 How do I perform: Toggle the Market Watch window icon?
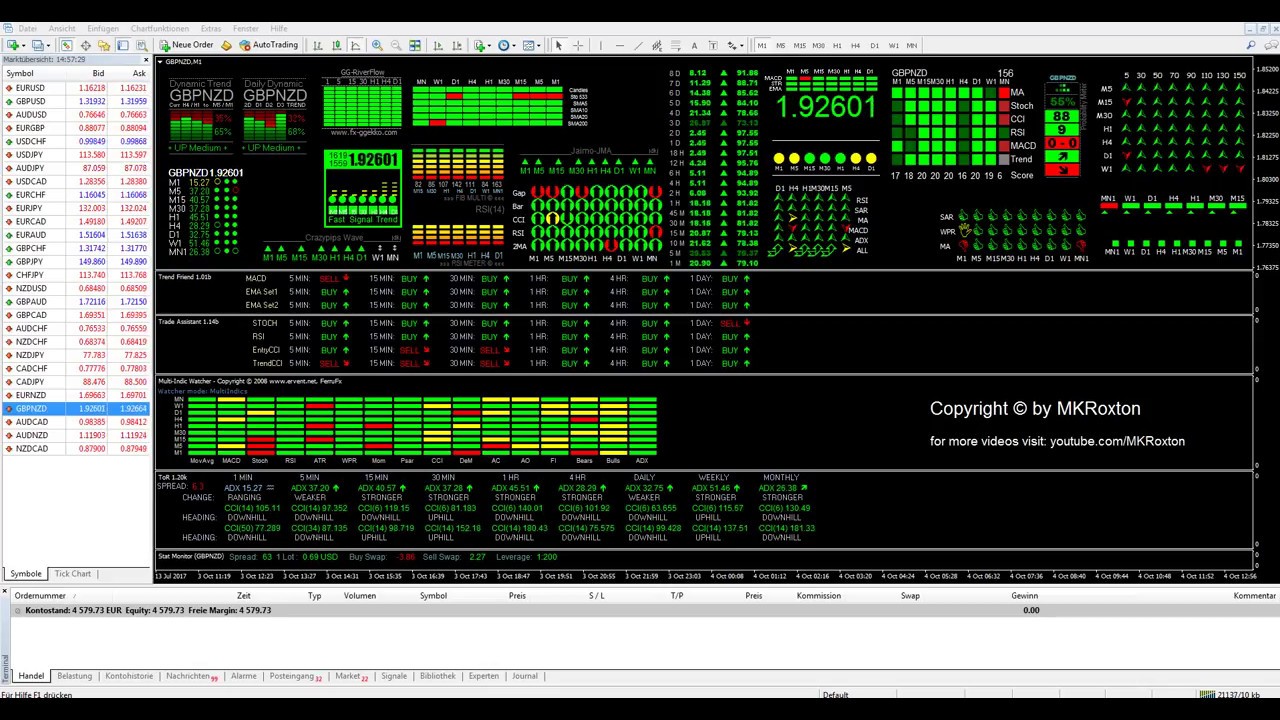pyautogui.click(x=66, y=45)
